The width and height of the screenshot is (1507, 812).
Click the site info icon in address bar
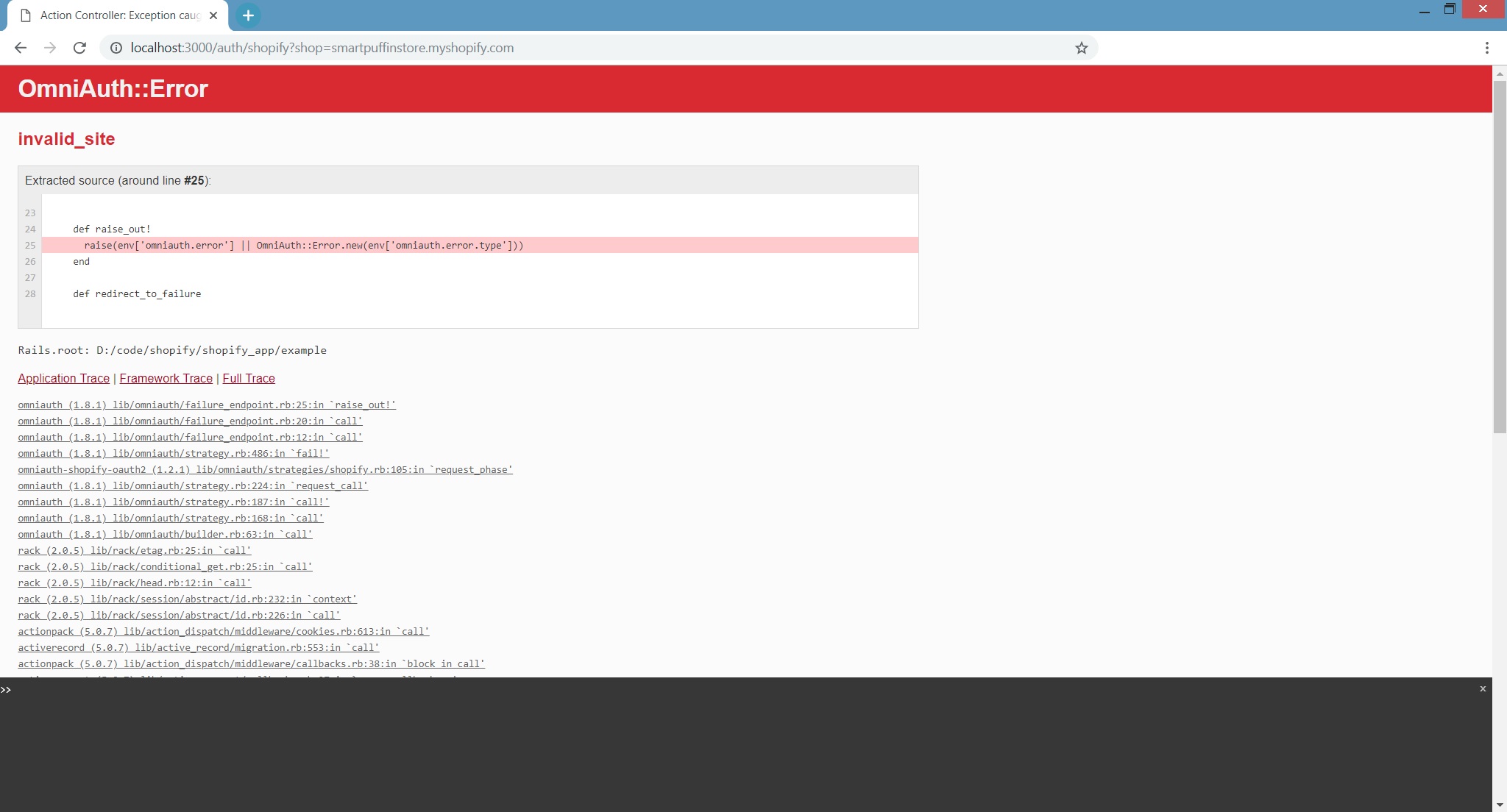[x=116, y=47]
